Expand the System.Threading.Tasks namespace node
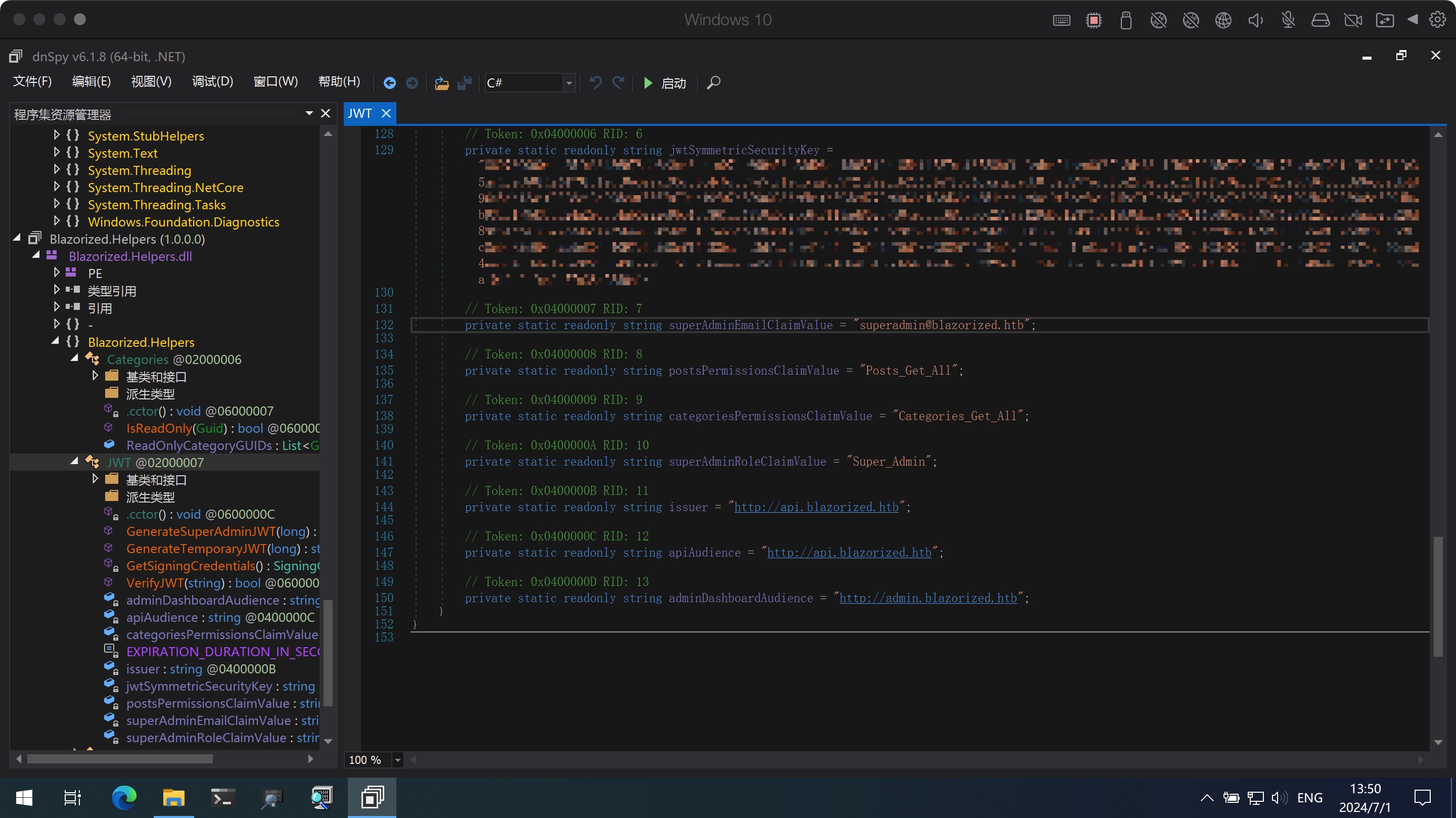The width and height of the screenshot is (1456, 818). click(57, 204)
